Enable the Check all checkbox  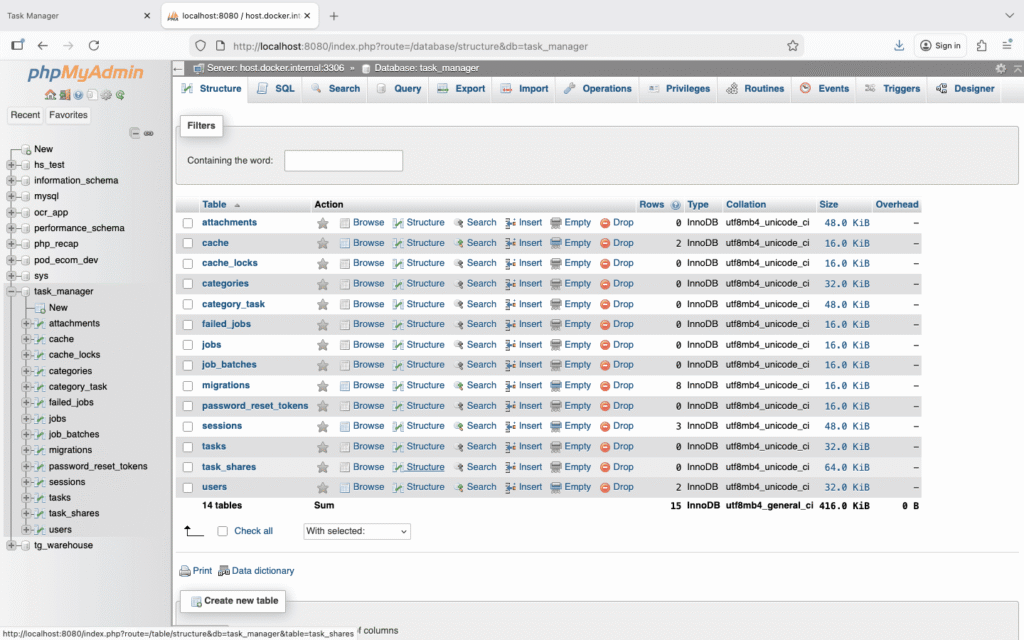click(x=223, y=531)
